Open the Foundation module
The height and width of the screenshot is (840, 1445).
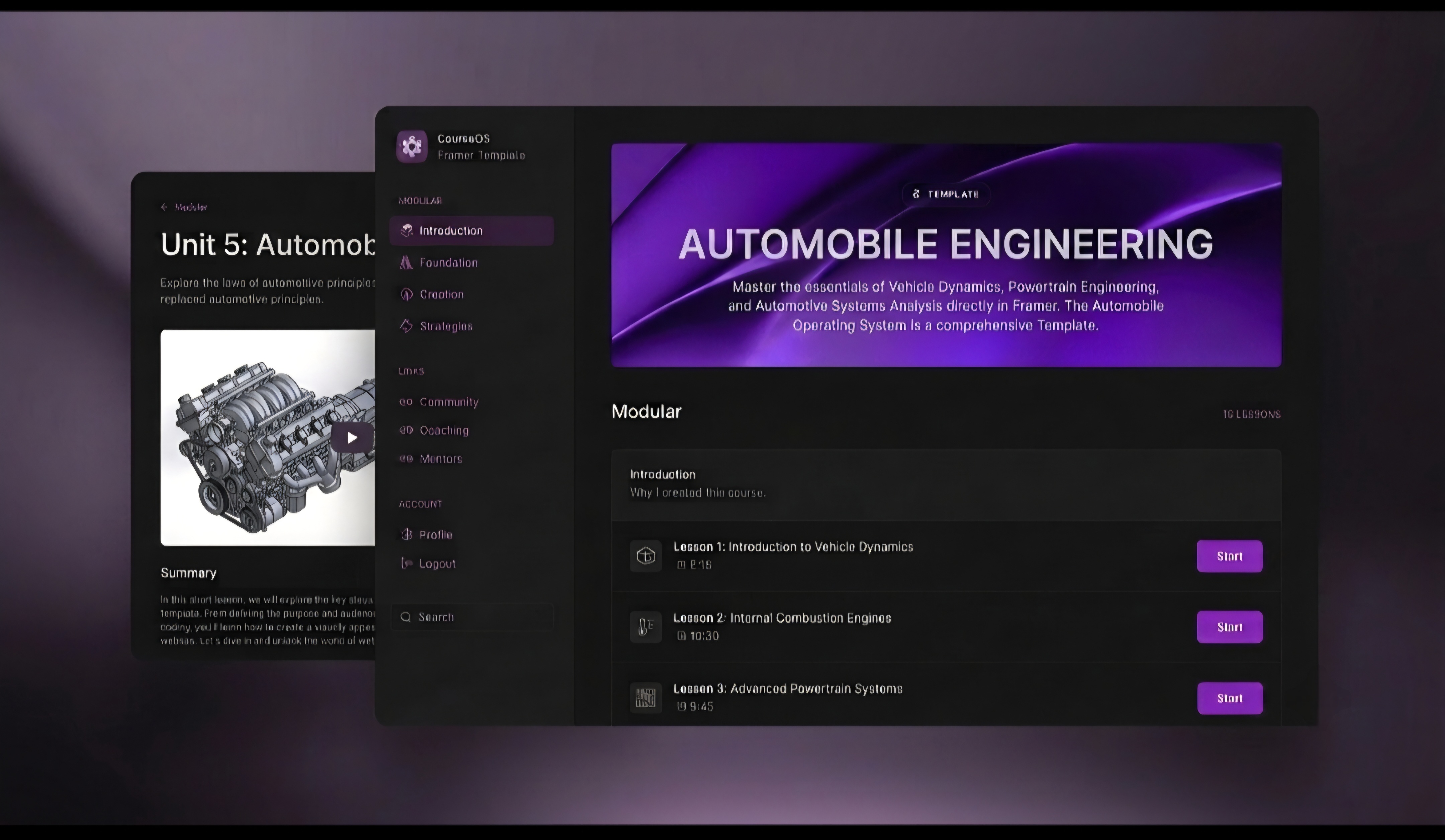[x=449, y=262]
